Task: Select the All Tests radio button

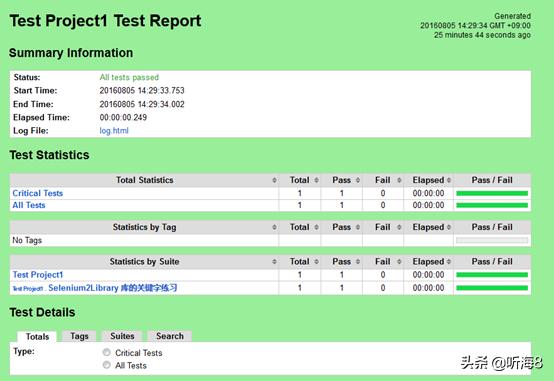Action: pos(106,365)
